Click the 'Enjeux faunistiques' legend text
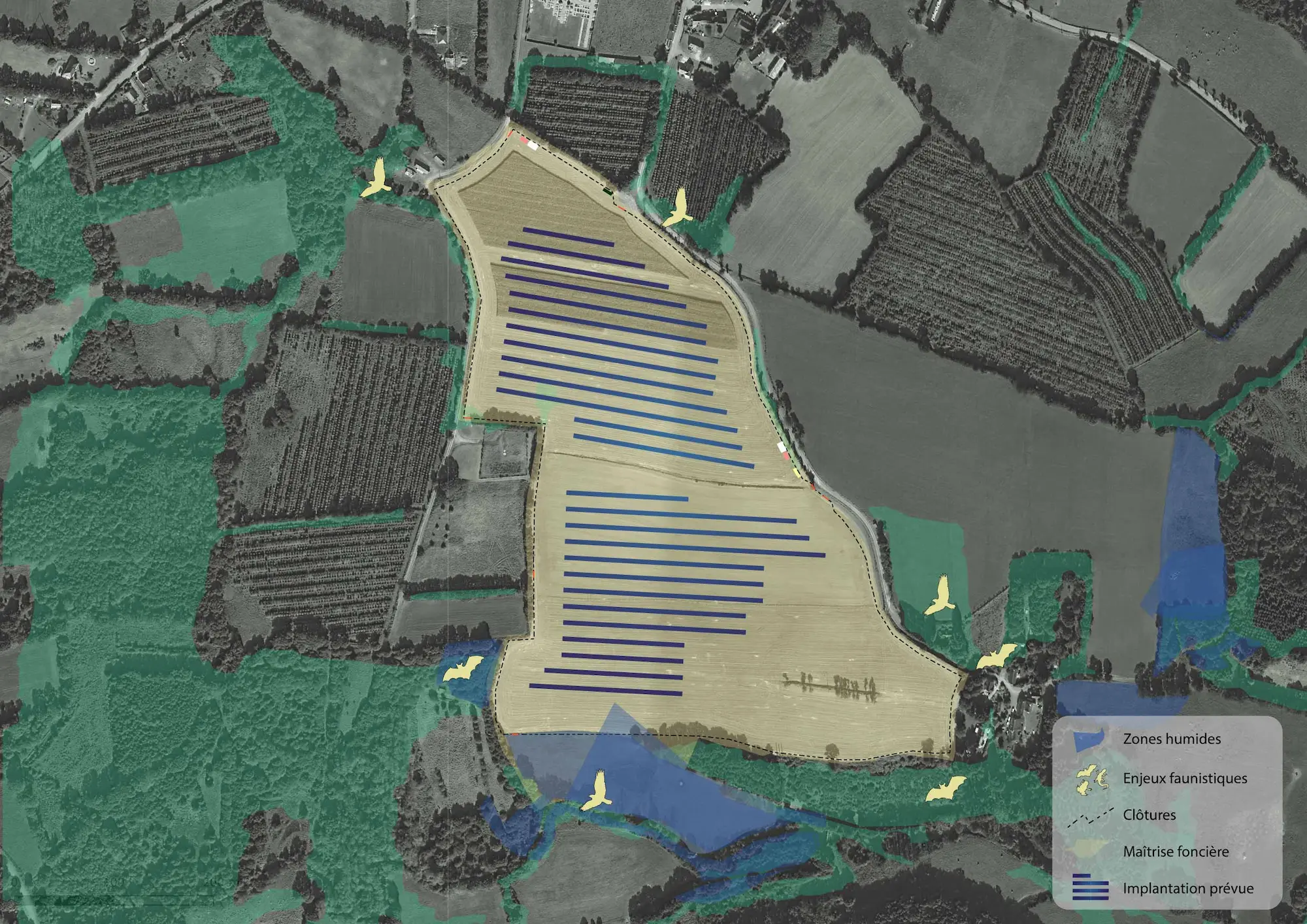1307x924 pixels. pos(1184,778)
